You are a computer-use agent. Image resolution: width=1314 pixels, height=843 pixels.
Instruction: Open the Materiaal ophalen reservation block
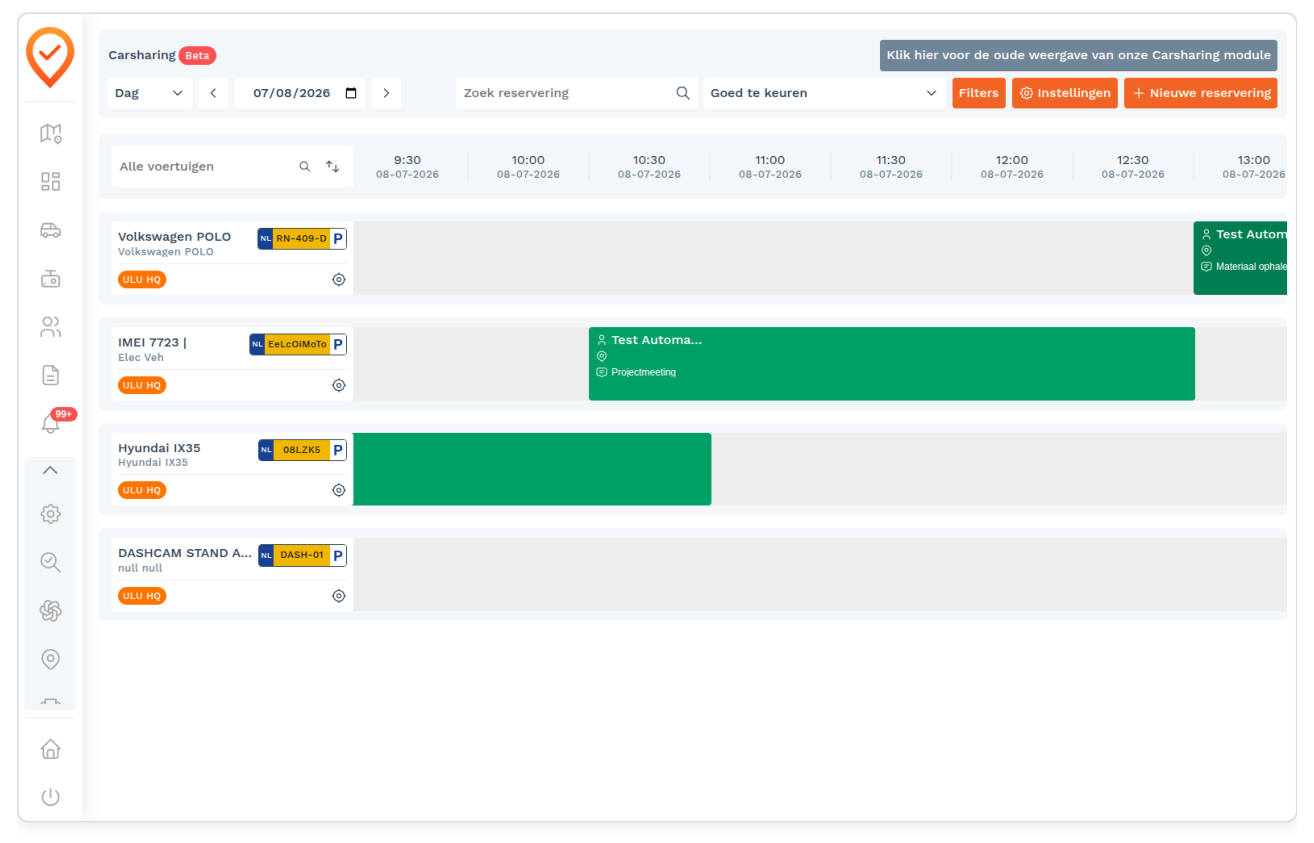(1240, 258)
